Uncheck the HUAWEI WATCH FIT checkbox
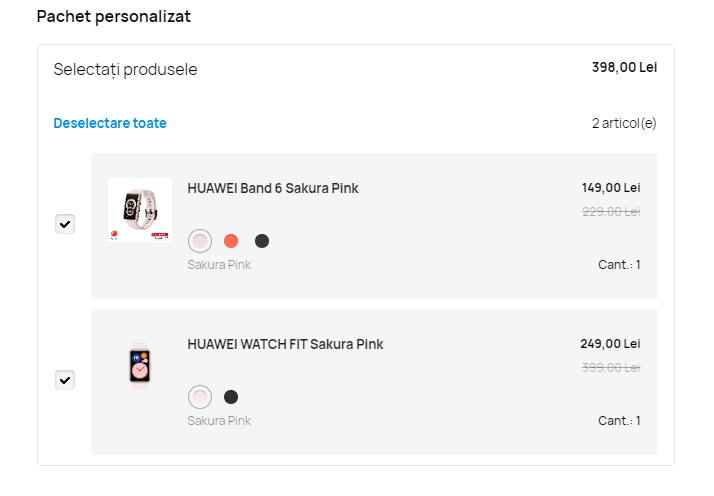Viewport: 714px width, 496px height. tap(65, 380)
